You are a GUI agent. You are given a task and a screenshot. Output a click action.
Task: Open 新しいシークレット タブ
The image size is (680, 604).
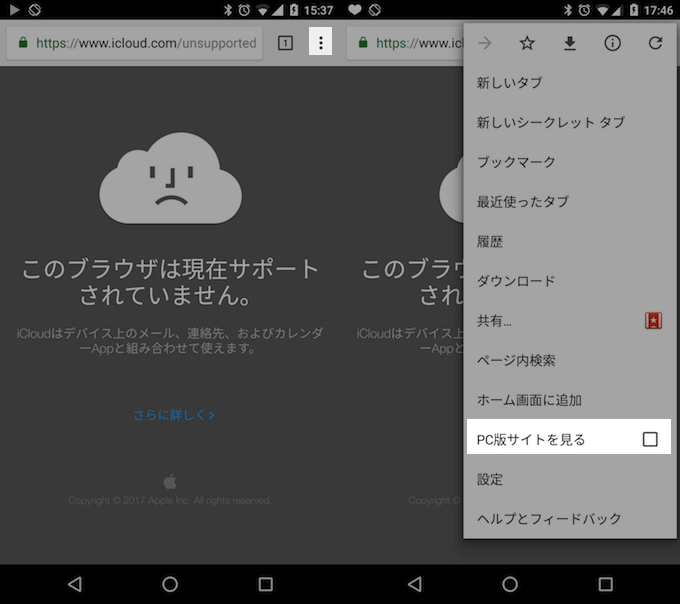(x=550, y=122)
